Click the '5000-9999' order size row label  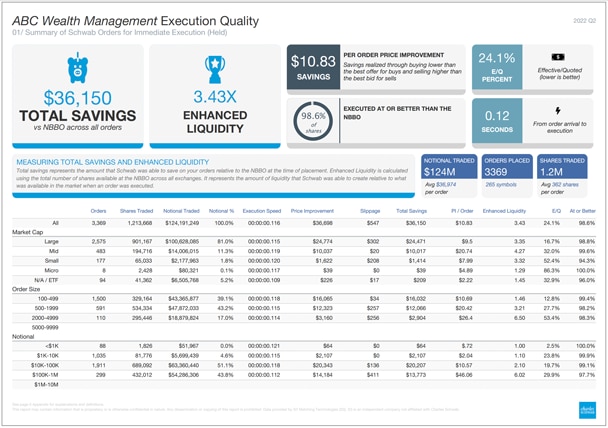[x=45, y=328]
